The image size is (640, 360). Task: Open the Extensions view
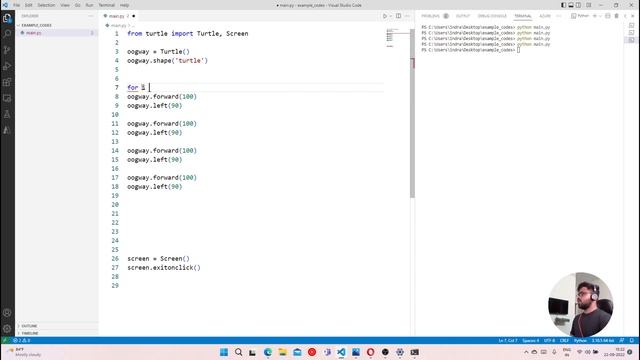pos(7,82)
